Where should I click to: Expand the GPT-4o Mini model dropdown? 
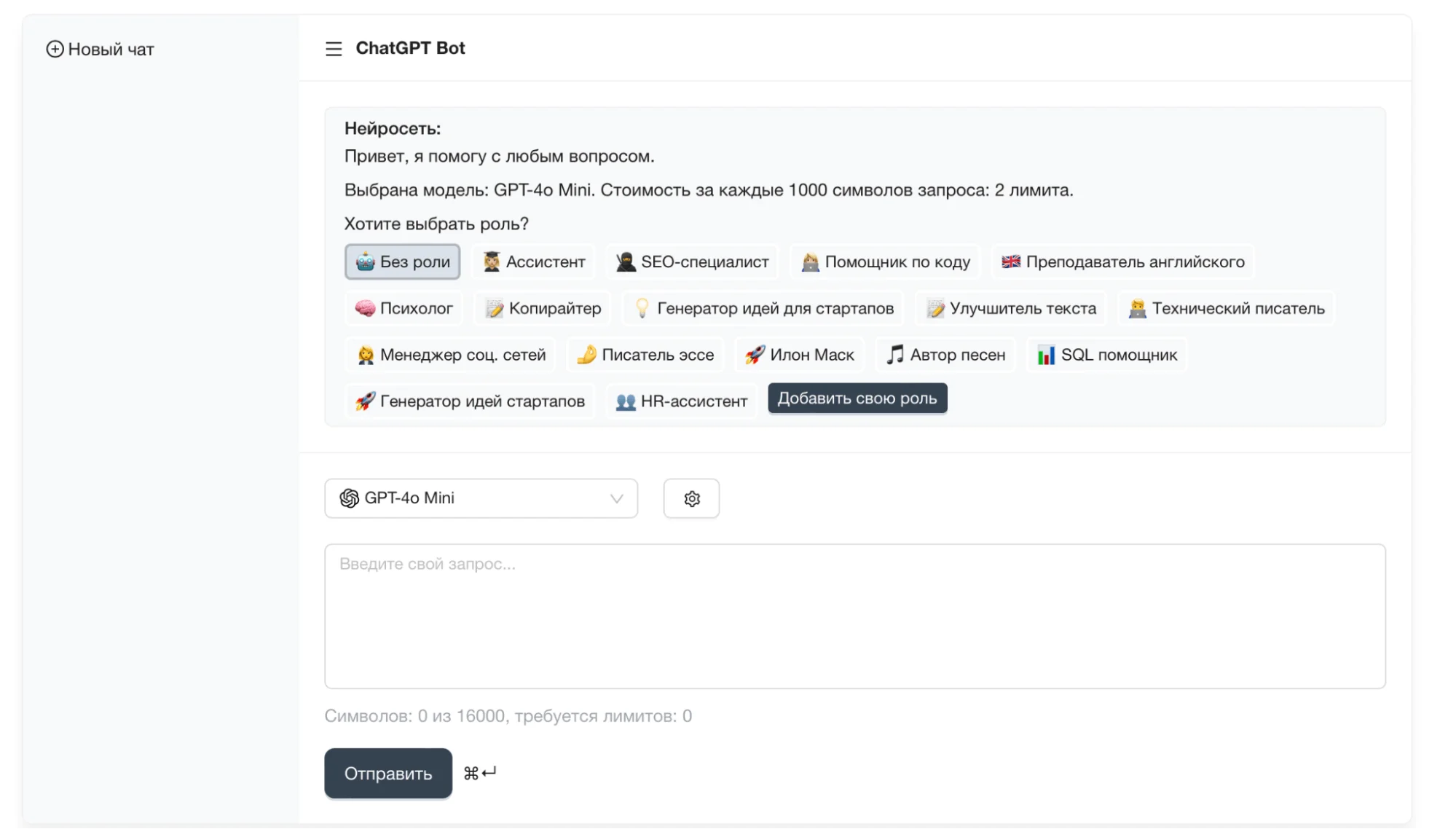coord(481,498)
